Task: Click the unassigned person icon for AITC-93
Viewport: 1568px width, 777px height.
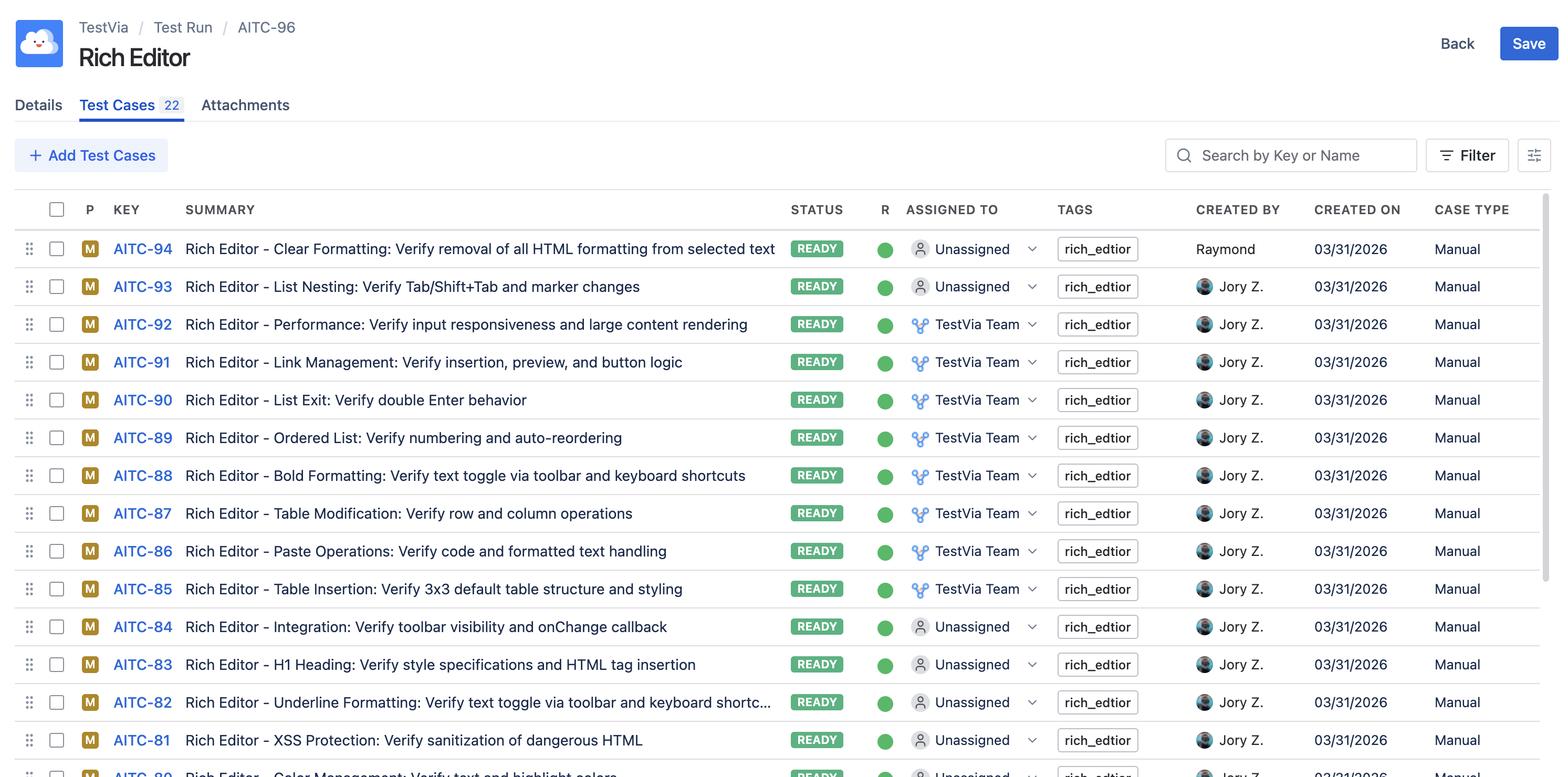Action: [919, 287]
